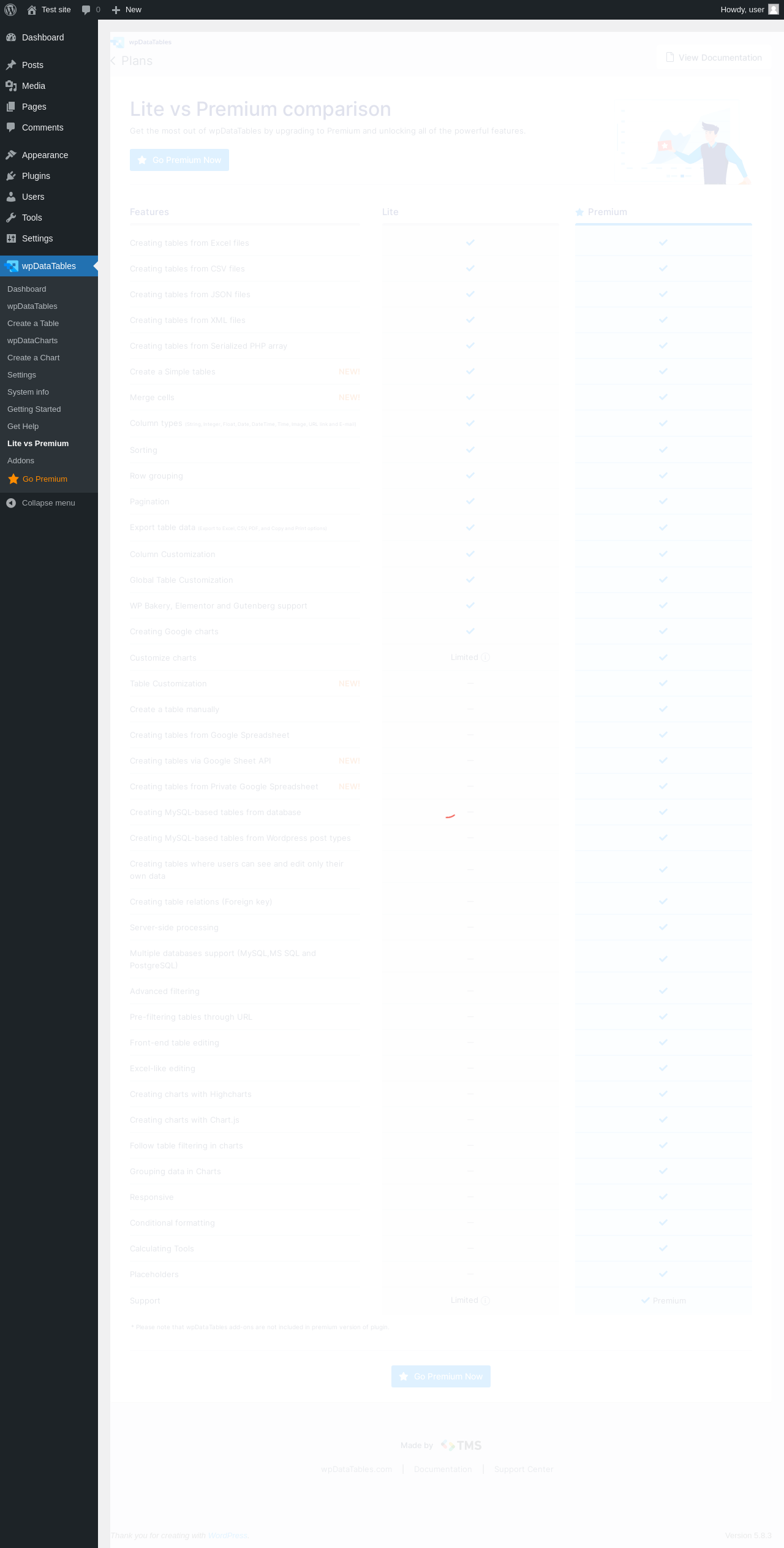Click top Go Premium Now button
Viewport: 784px width, 1548px height.
pyautogui.click(x=179, y=160)
